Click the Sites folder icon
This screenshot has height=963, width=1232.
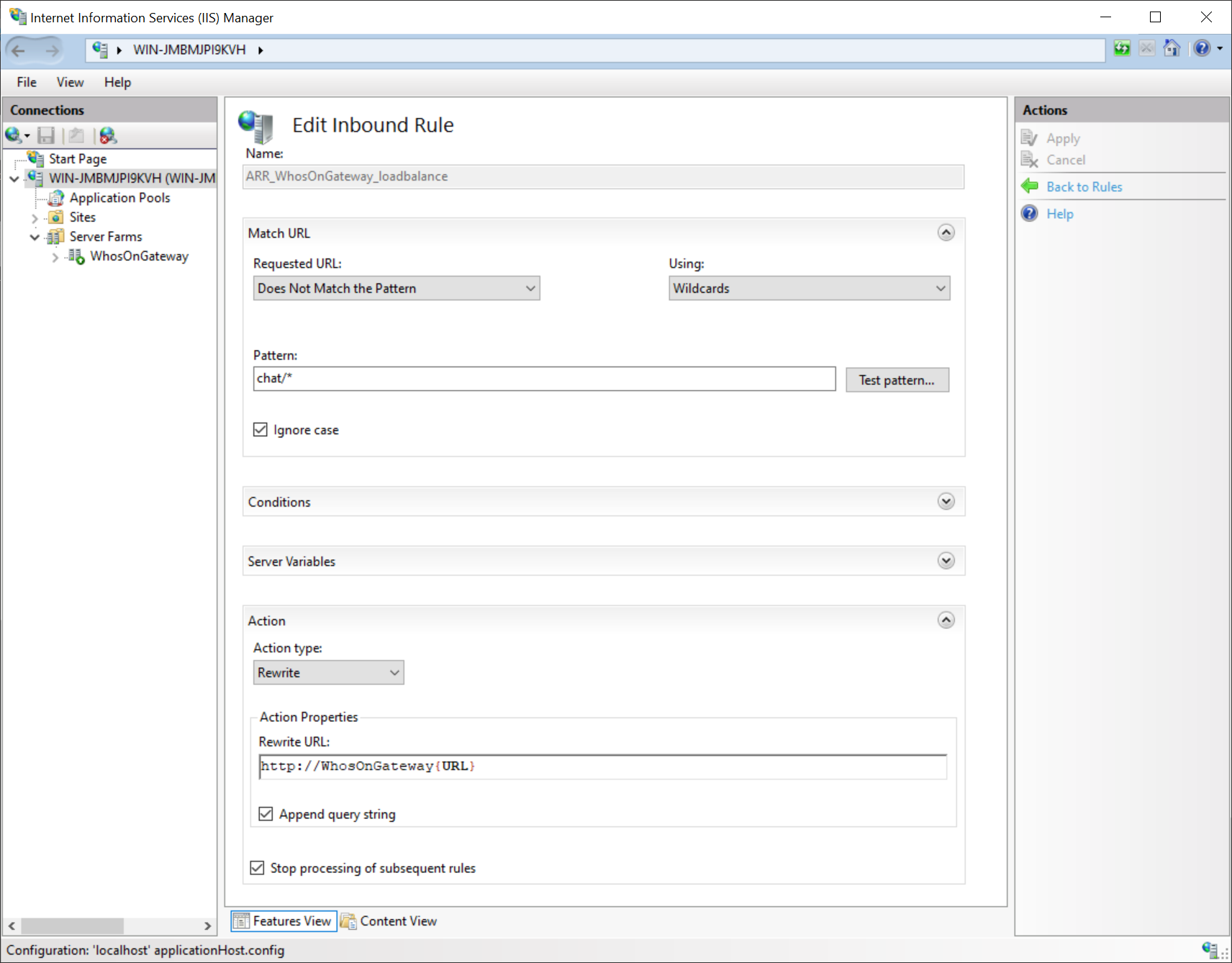click(x=56, y=217)
